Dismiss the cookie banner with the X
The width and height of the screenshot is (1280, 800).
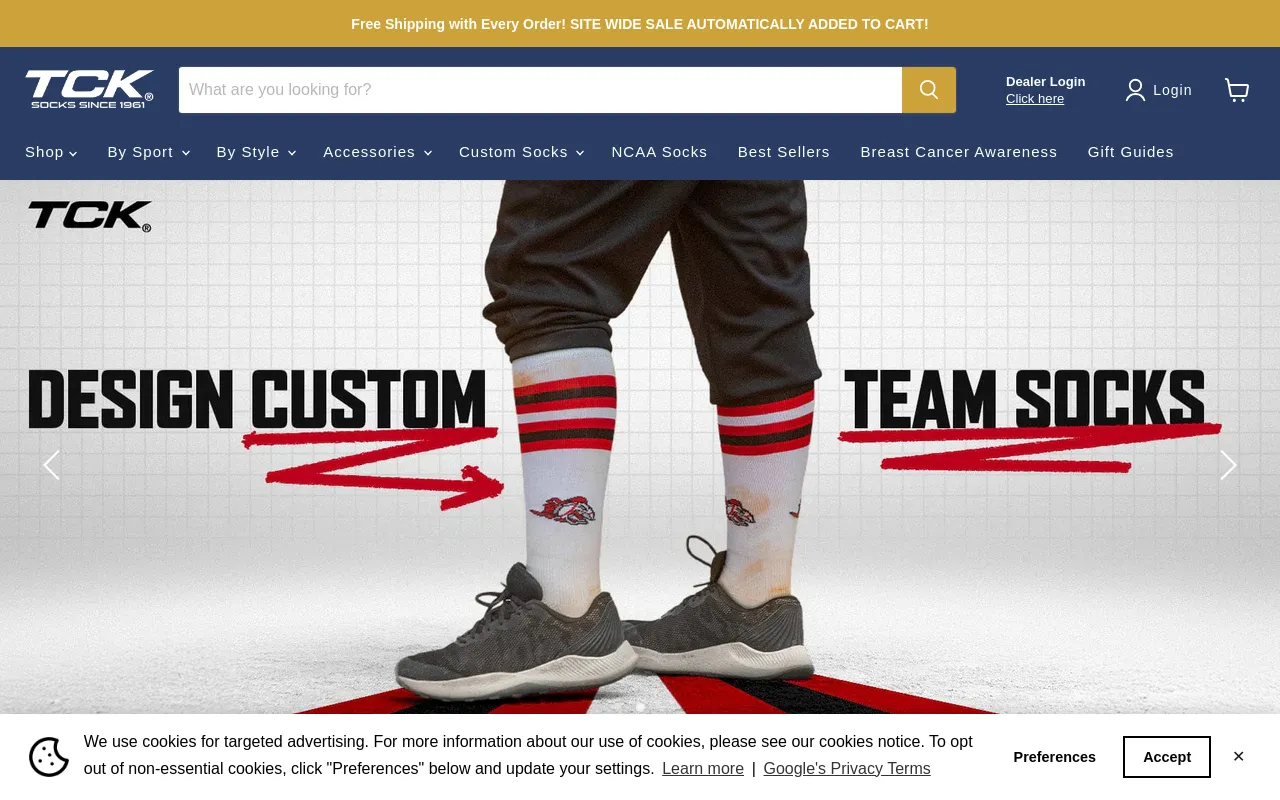pyautogui.click(x=1238, y=756)
